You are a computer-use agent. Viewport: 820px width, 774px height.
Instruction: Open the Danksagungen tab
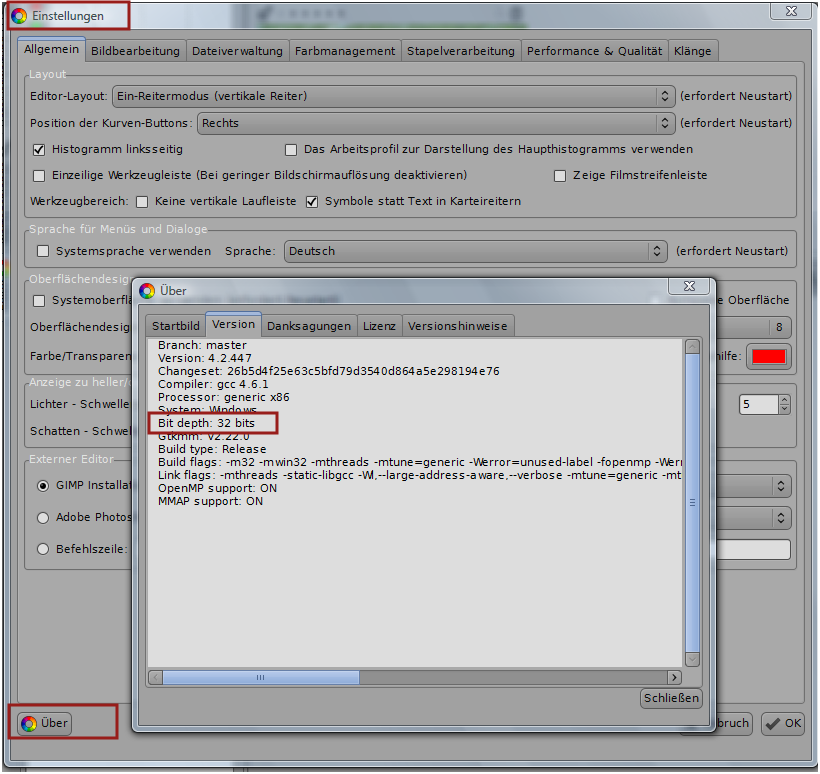tap(309, 326)
